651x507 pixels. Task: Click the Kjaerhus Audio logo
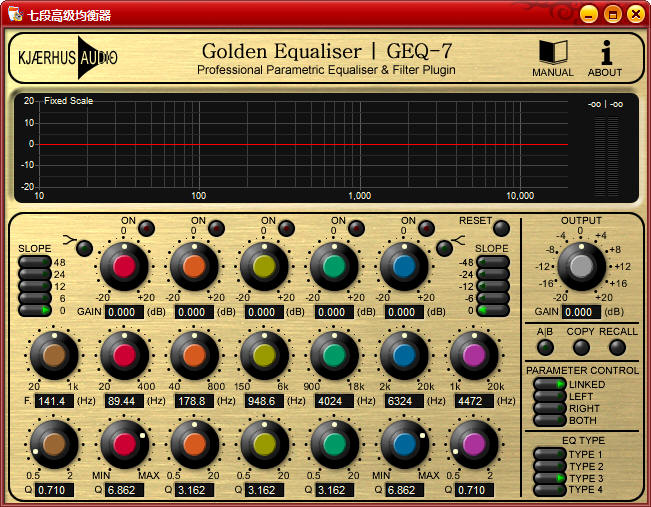[68, 57]
